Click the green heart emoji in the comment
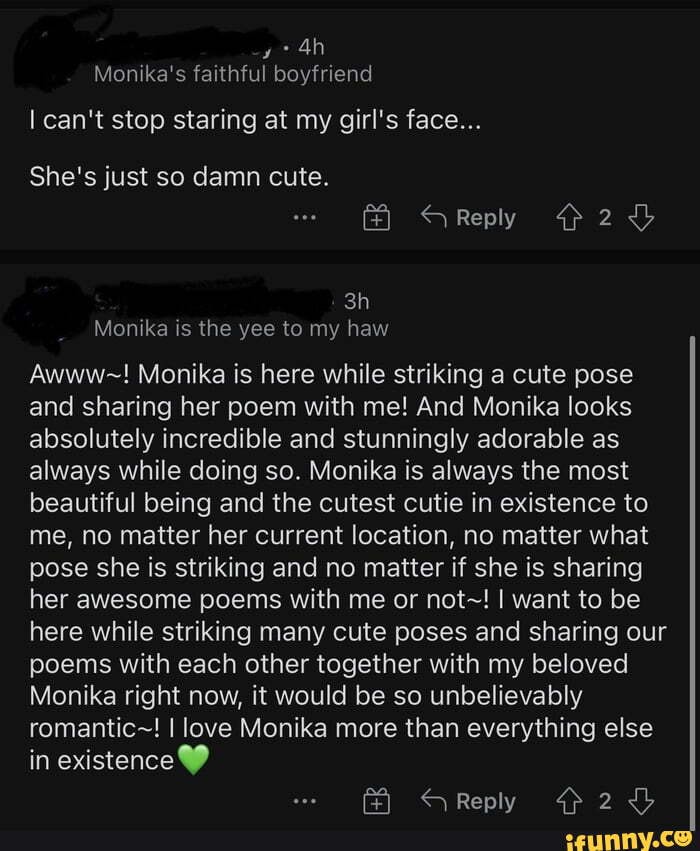The width and height of the screenshot is (700, 851). click(x=194, y=761)
